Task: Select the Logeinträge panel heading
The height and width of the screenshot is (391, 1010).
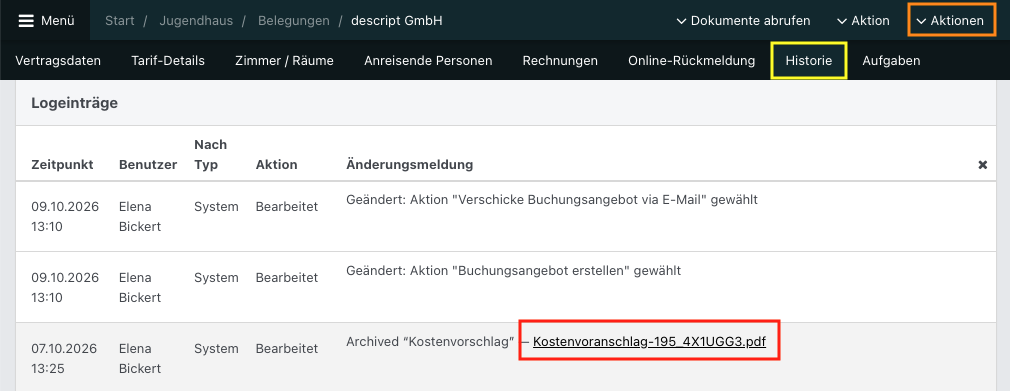Action: click(x=75, y=102)
